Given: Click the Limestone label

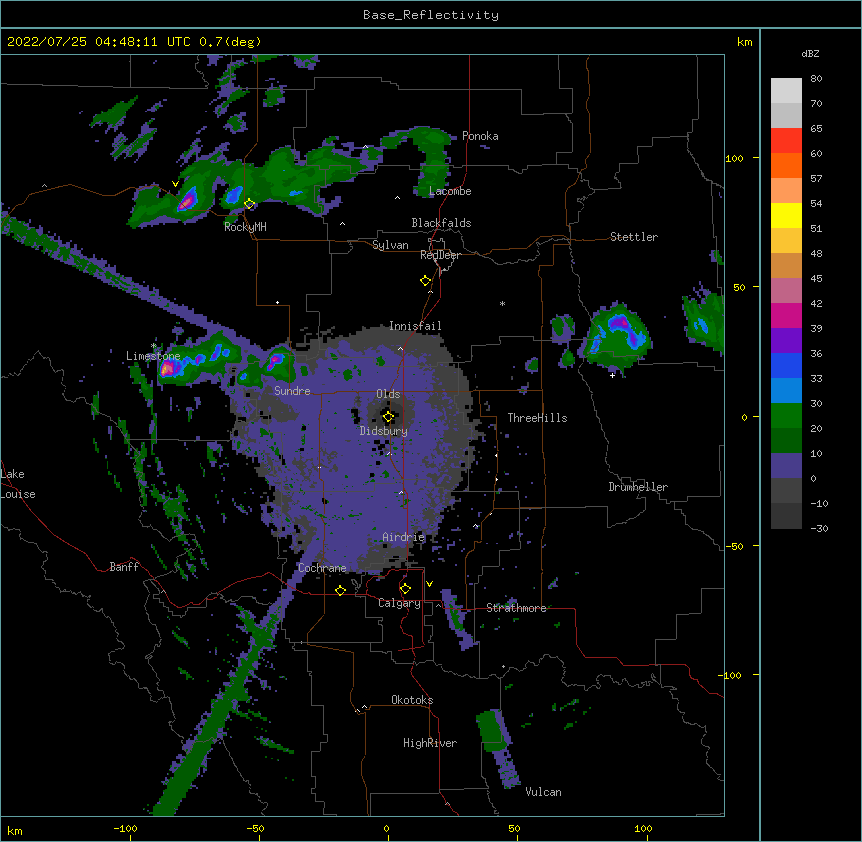Looking at the screenshot, I should click(153, 356).
